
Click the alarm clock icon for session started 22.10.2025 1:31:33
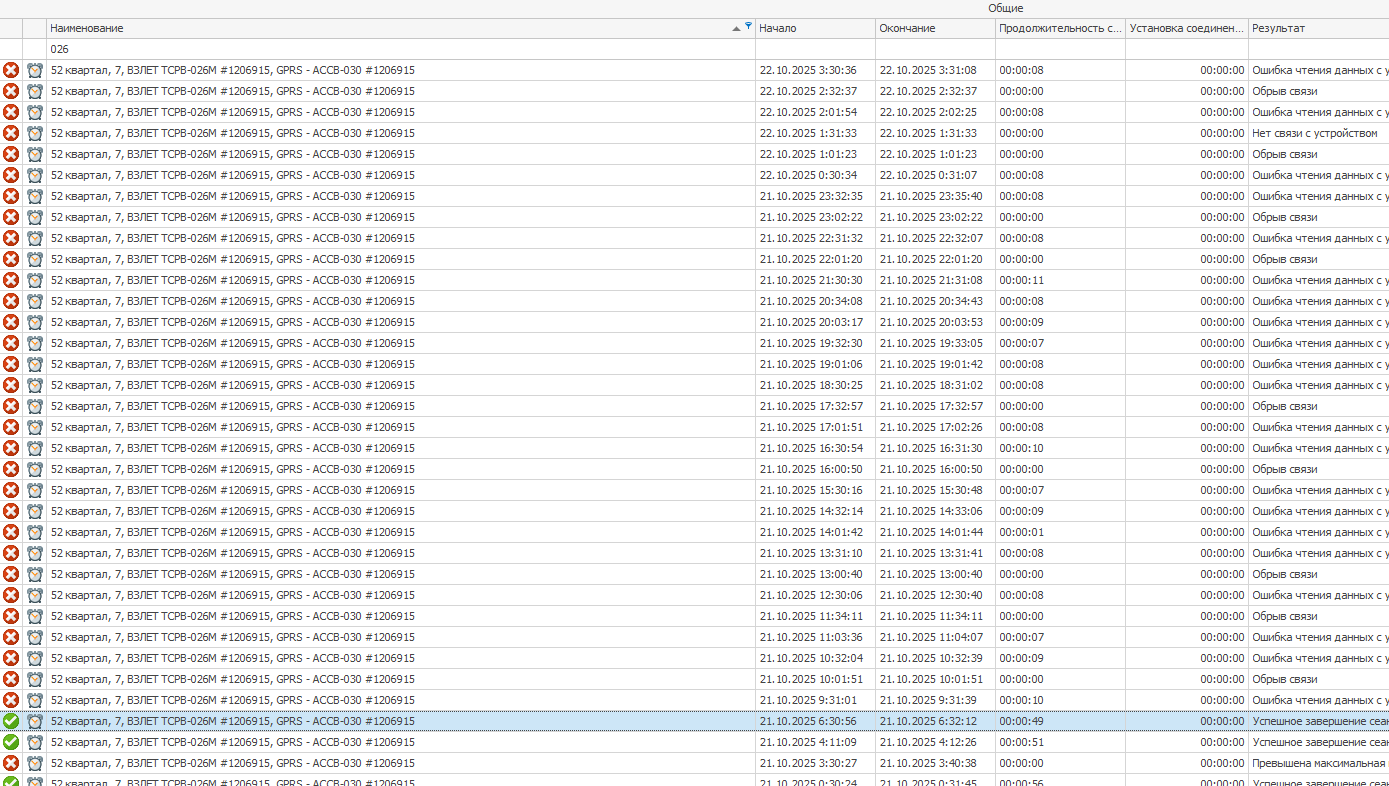coord(35,133)
